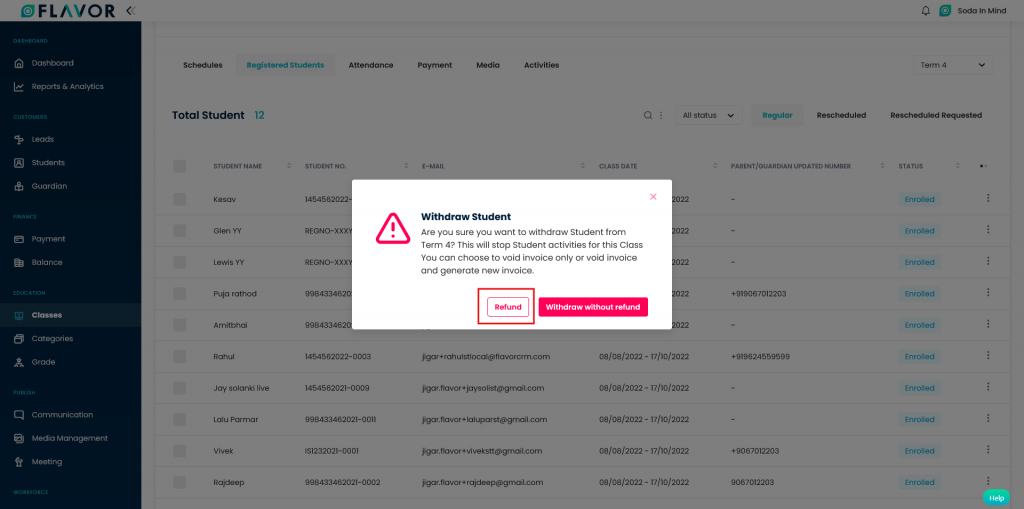Image resolution: width=1024 pixels, height=509 pixels.
Task: Close the Withdraw Student dialog
Action: [x=653, y=197]
